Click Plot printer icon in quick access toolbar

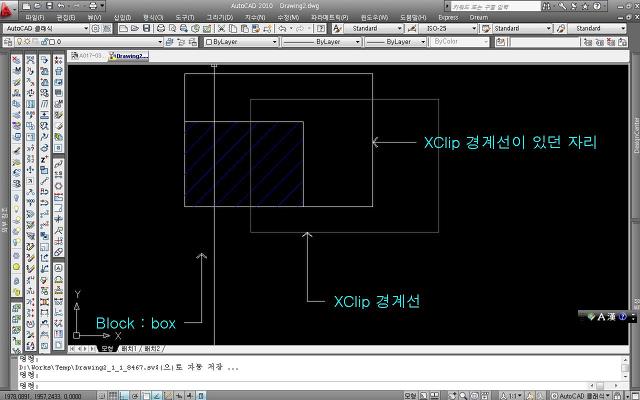coord(93,6)
